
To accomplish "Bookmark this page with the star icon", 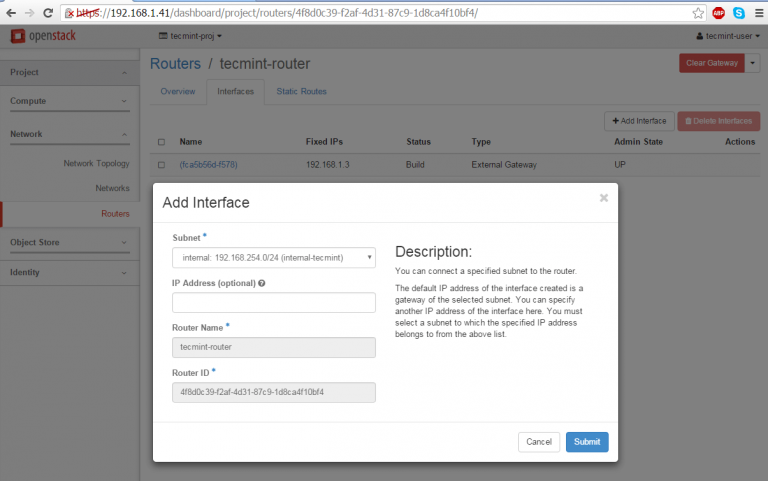I will [698, 13].
